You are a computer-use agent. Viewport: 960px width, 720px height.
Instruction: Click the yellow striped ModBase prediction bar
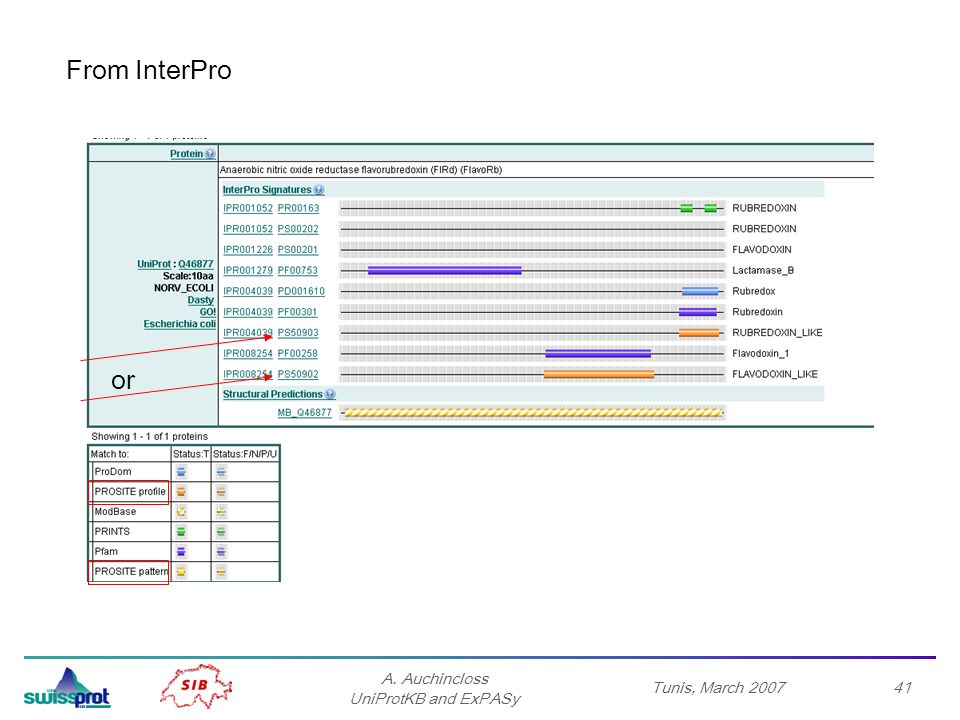pos(532,413)
